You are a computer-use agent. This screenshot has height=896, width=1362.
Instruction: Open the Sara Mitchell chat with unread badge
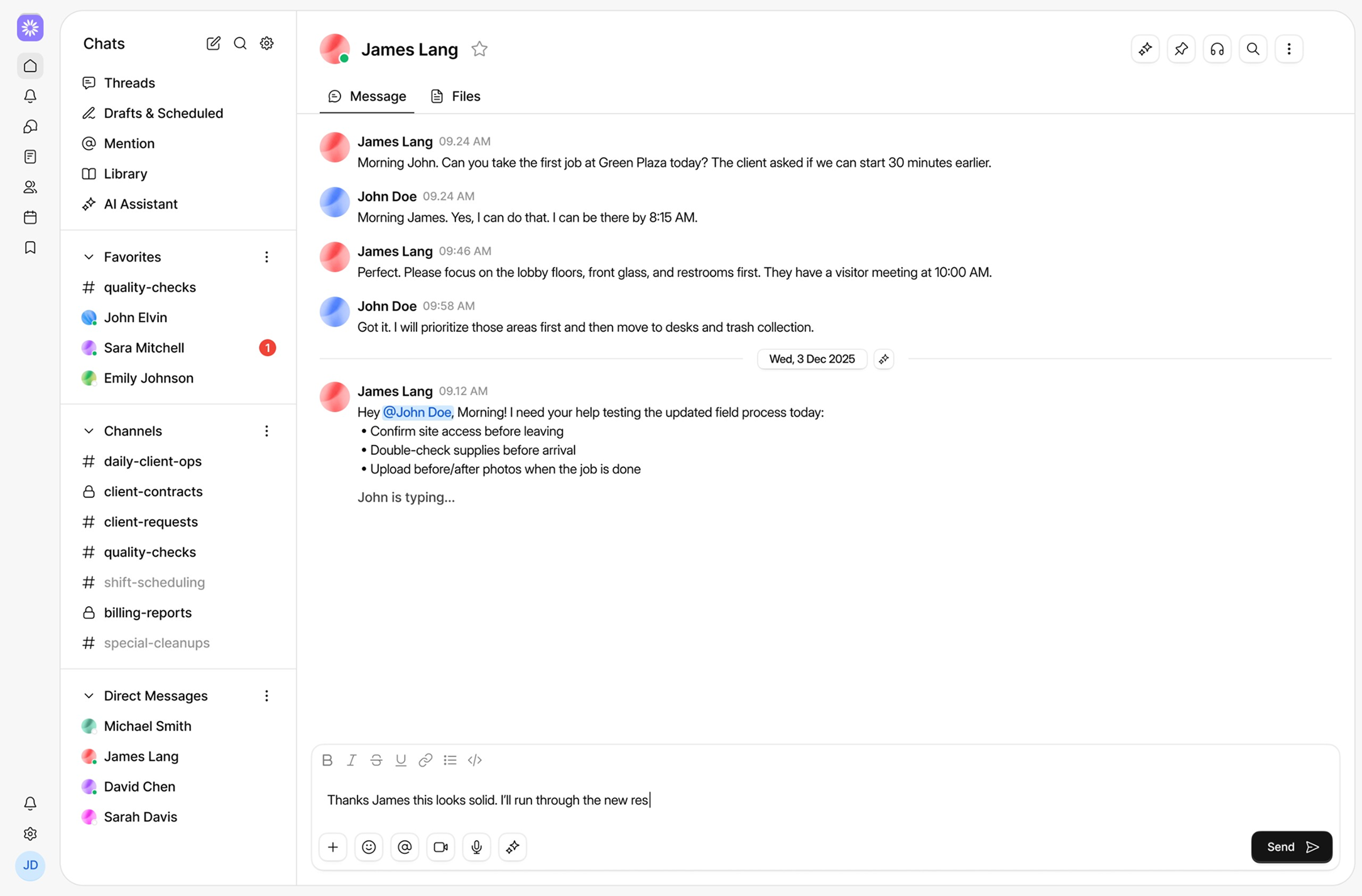pyautogui.click(x=144, y=347)
